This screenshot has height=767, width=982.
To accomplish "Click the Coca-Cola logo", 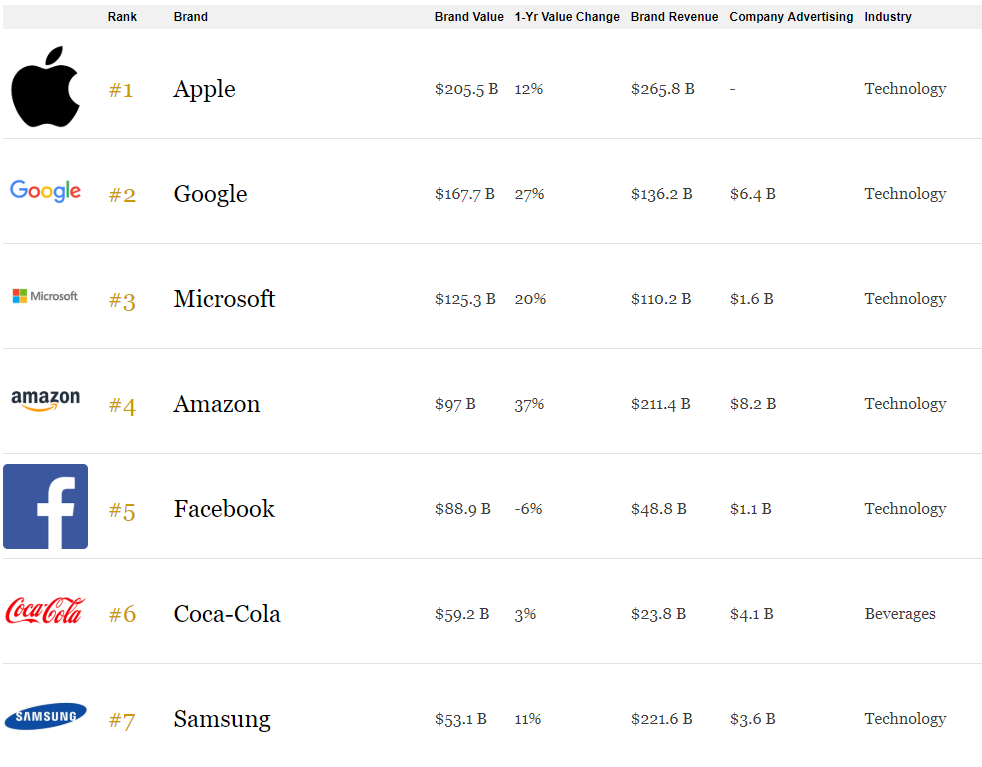I will coord(45,610).
